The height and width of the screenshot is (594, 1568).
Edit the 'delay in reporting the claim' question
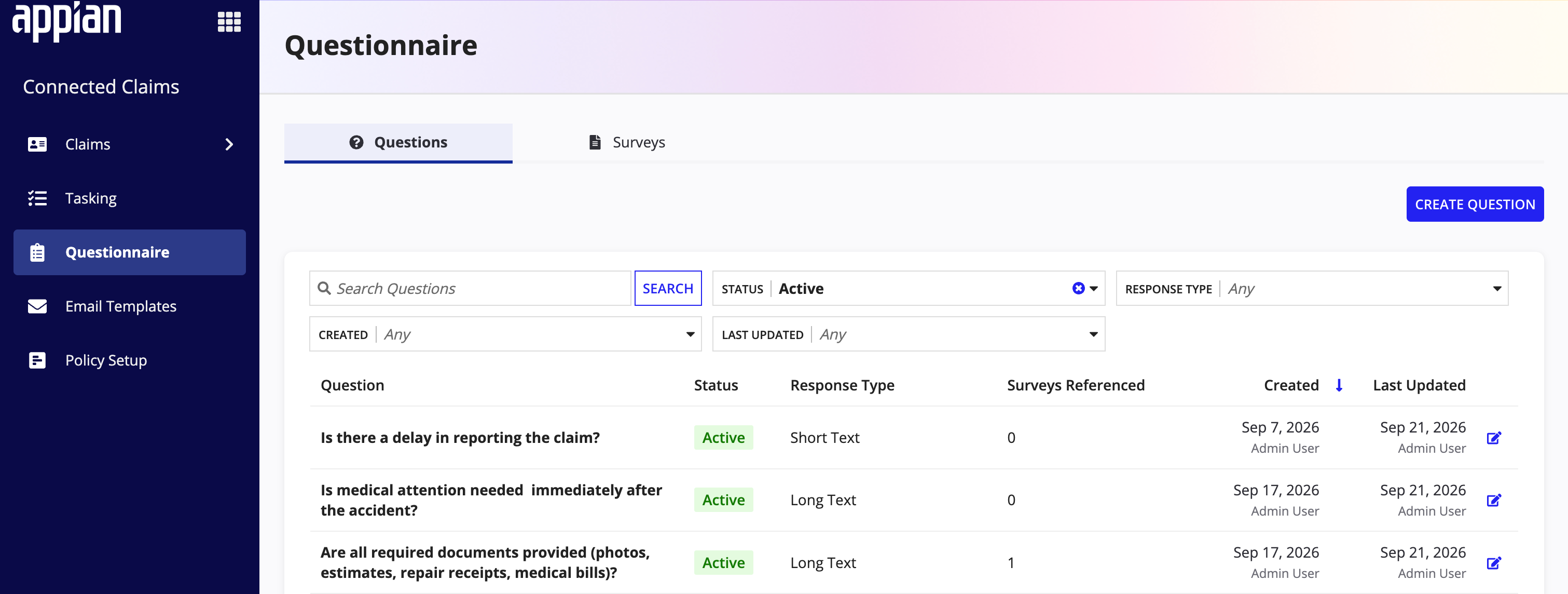1494,437
